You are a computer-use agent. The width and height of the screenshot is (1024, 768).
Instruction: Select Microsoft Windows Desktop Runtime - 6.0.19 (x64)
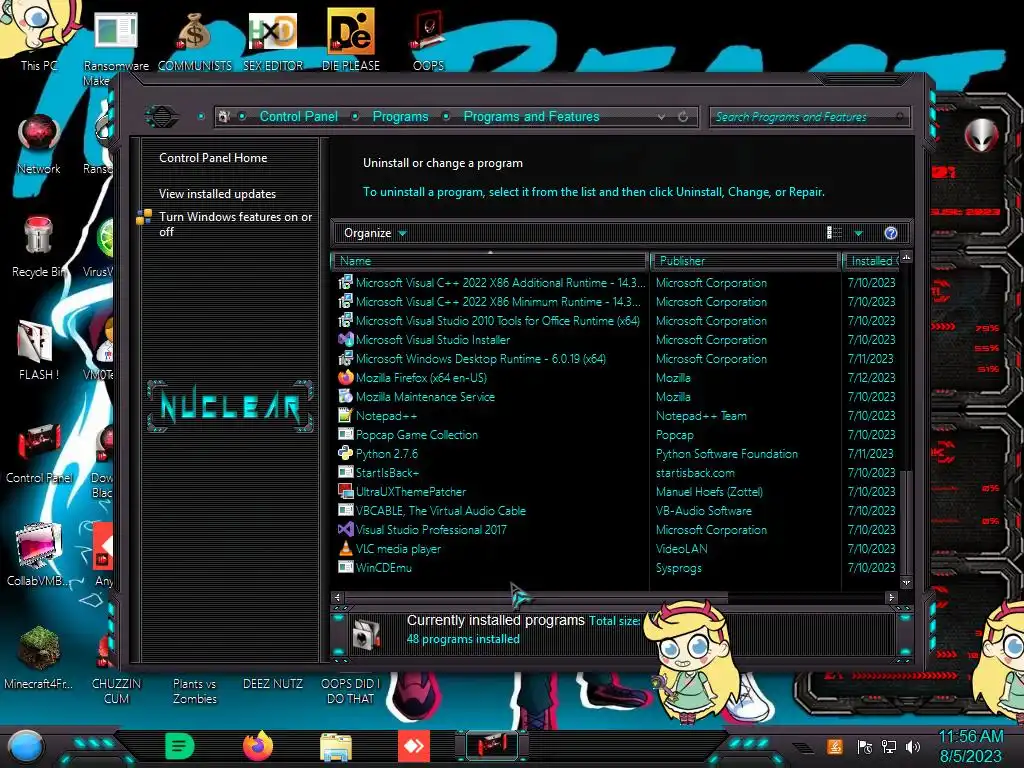[x=617, y=359]
